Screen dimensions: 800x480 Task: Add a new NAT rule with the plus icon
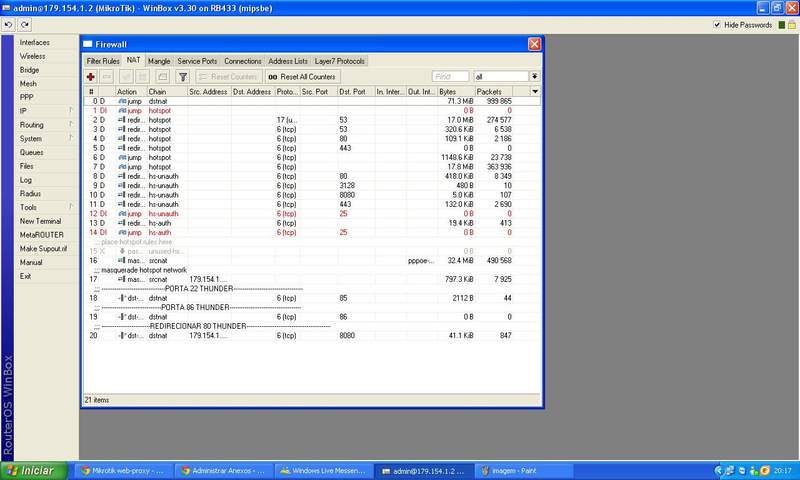point(91,77)
